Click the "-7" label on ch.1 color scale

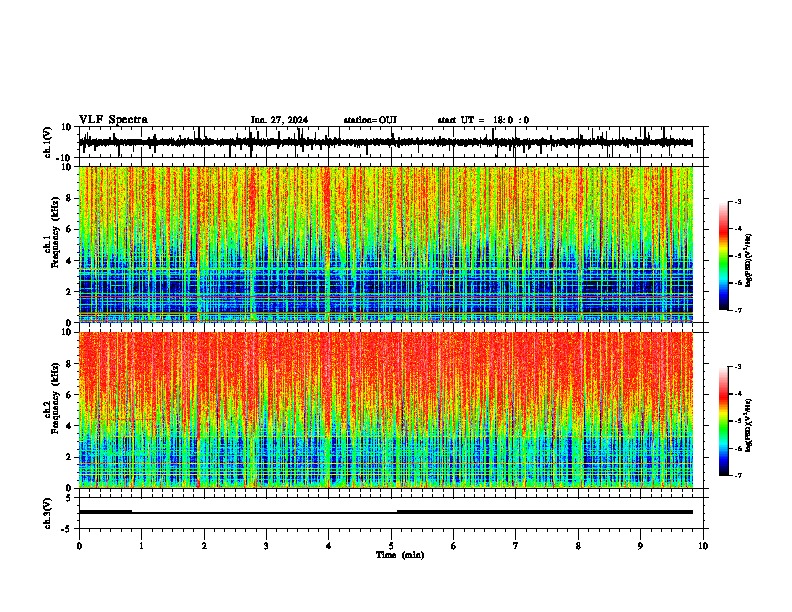[738, 310]
